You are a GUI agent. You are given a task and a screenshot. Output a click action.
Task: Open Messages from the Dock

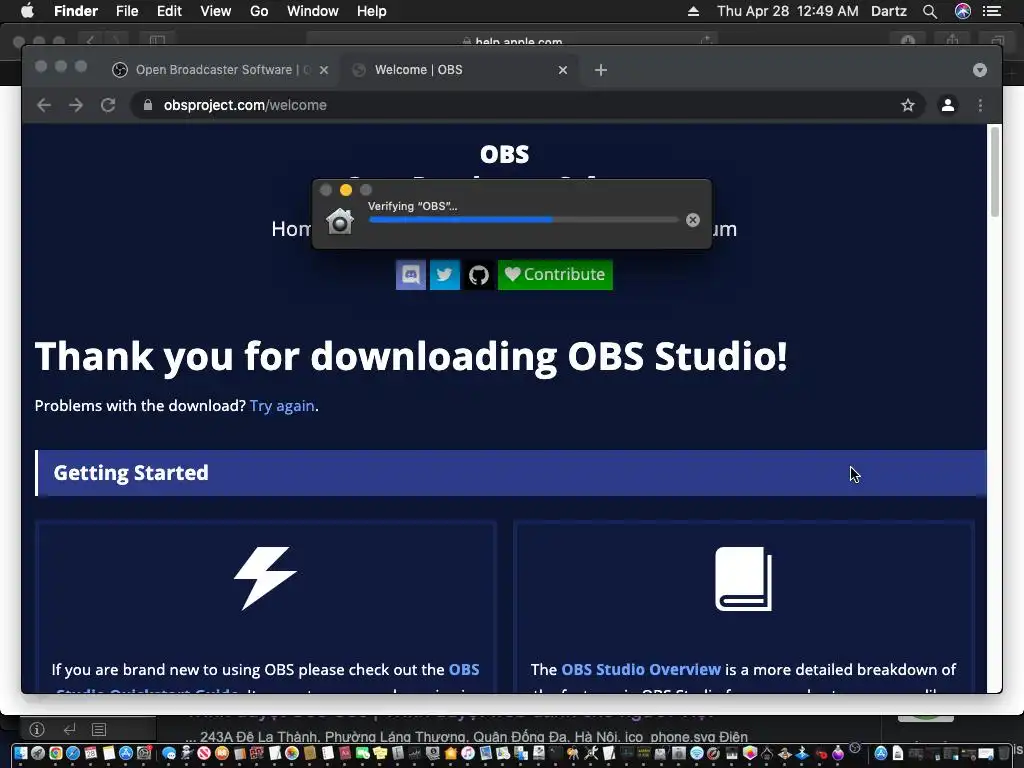(x=168, y=753)
